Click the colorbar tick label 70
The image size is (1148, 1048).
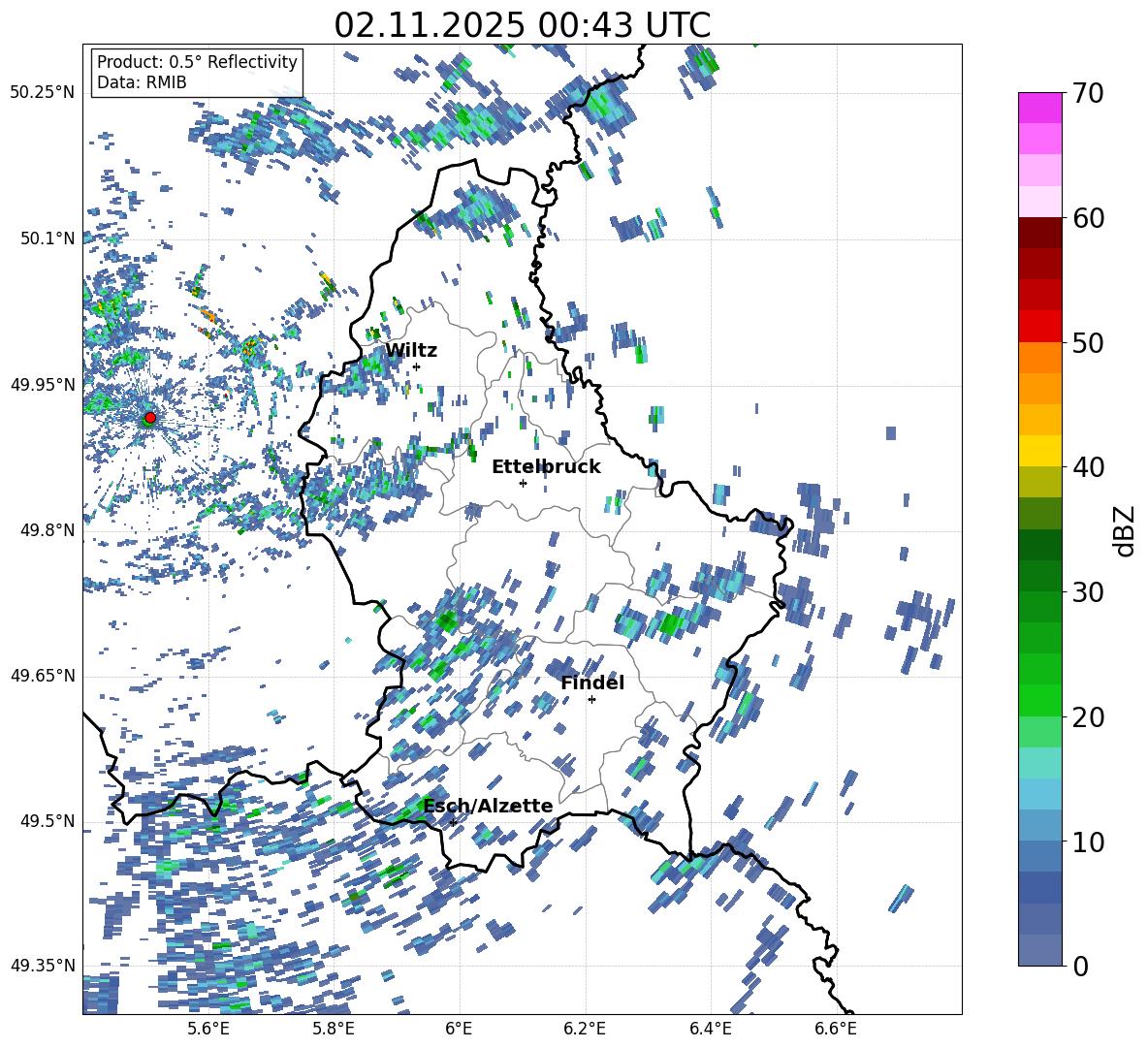1088,93
